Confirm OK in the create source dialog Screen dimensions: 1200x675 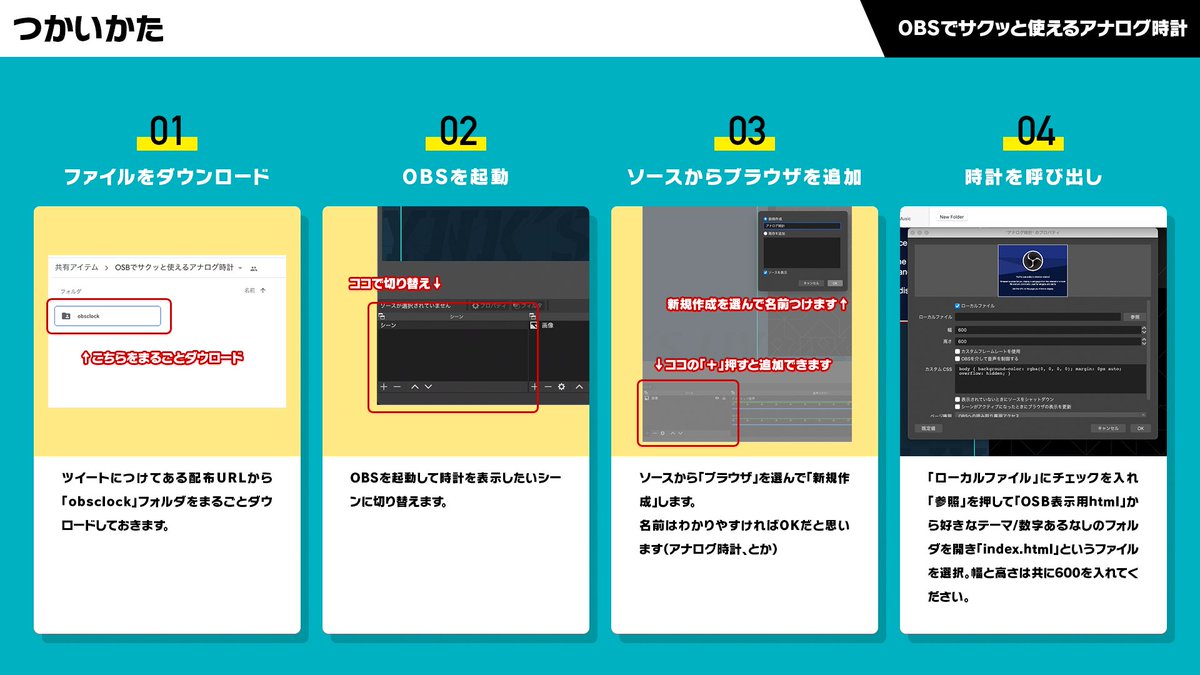835,283
